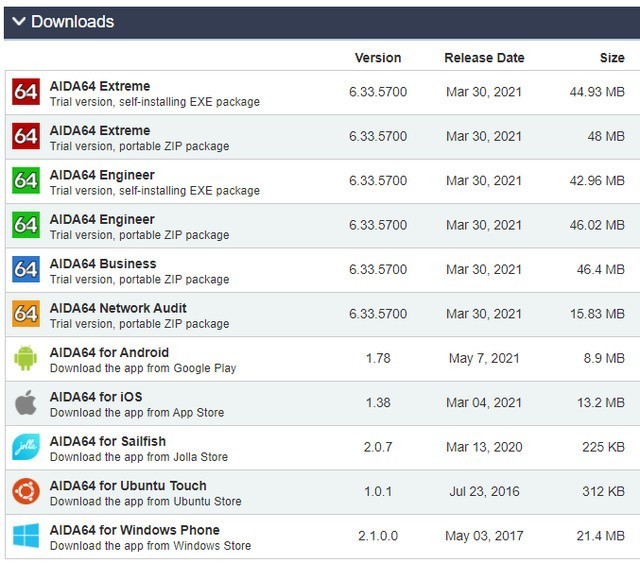Click the Version column header

click(378, 58)
